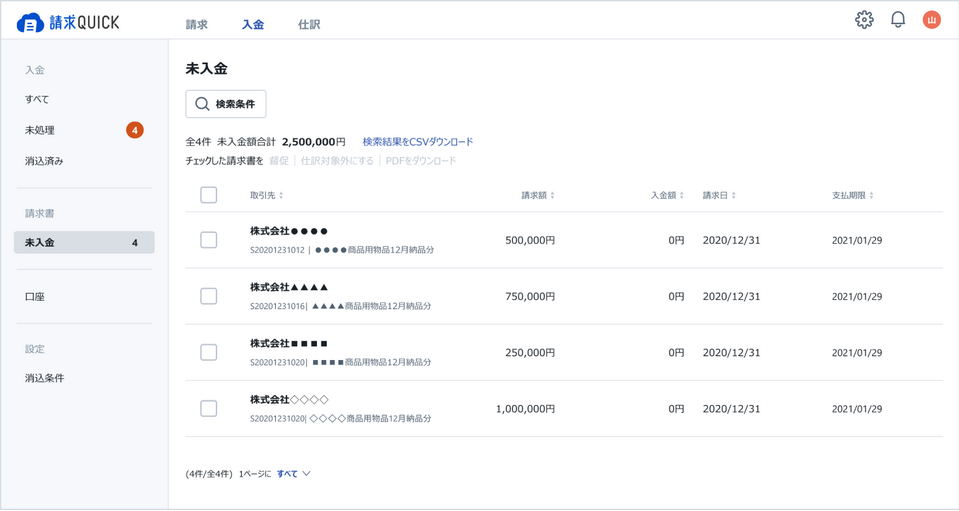
Task: Sort by 取引先 column arrow
Action: coord(281,196)
